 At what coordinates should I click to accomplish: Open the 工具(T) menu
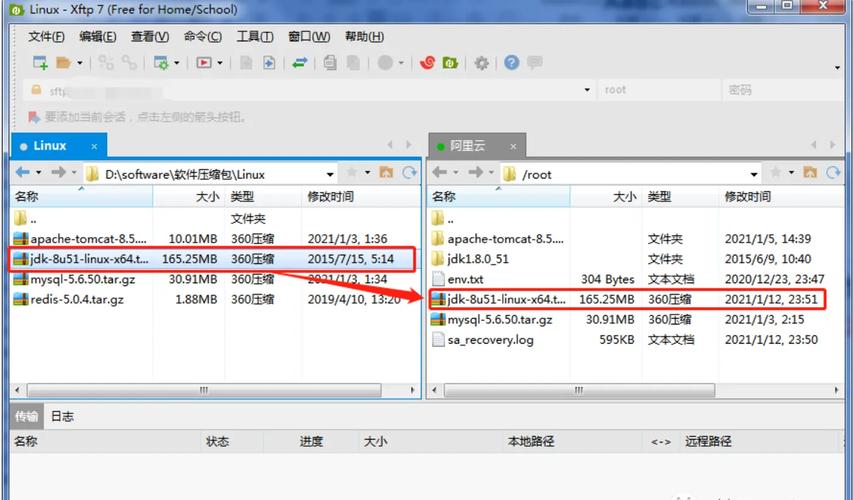click(255, 36)
